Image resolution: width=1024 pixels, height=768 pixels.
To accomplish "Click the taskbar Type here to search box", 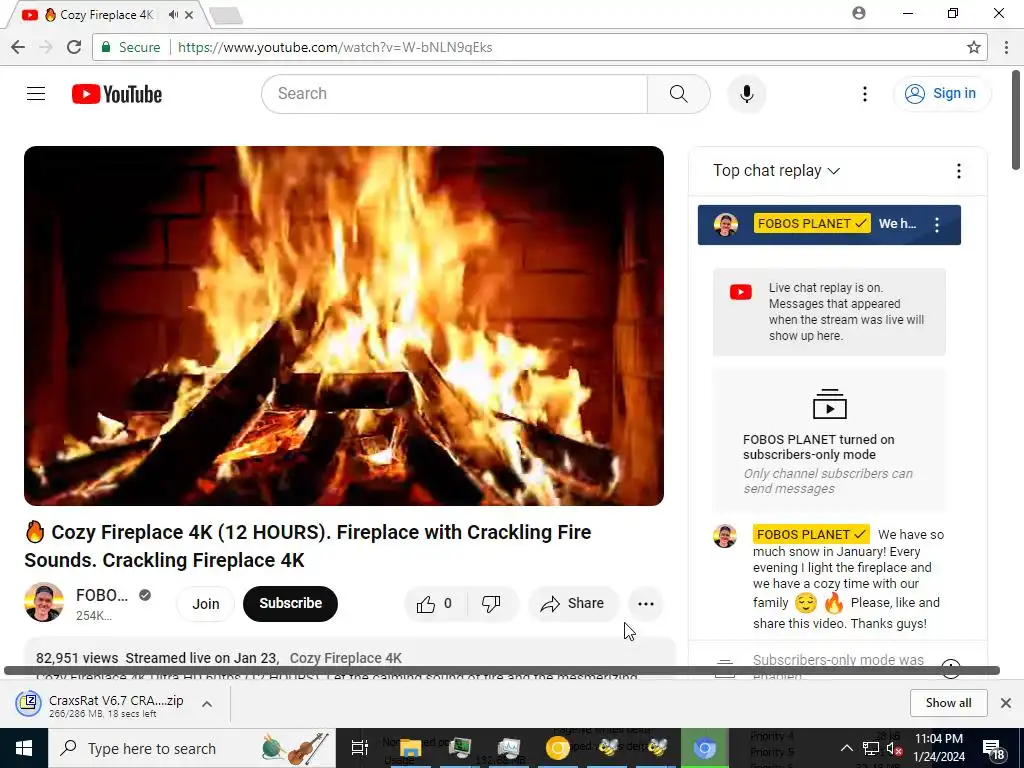I will pos(192,748).
